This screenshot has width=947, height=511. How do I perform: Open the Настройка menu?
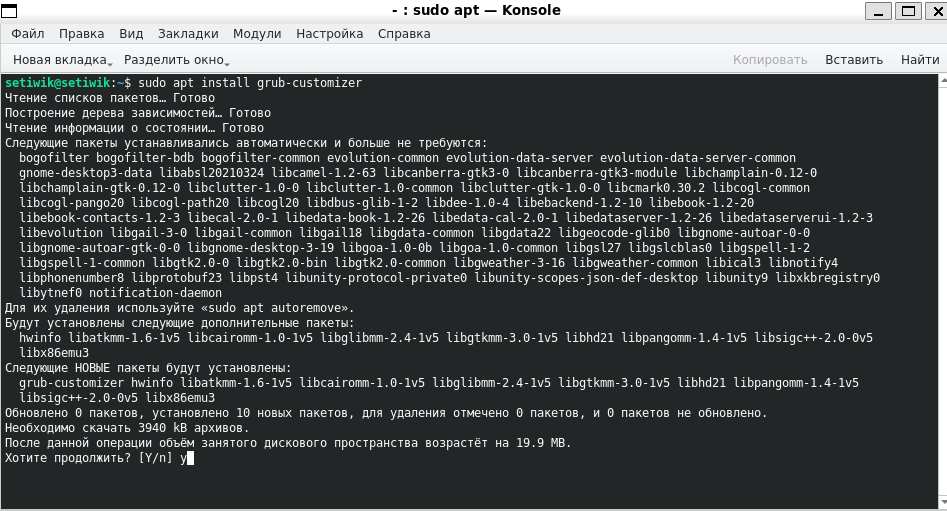[330, 34]
